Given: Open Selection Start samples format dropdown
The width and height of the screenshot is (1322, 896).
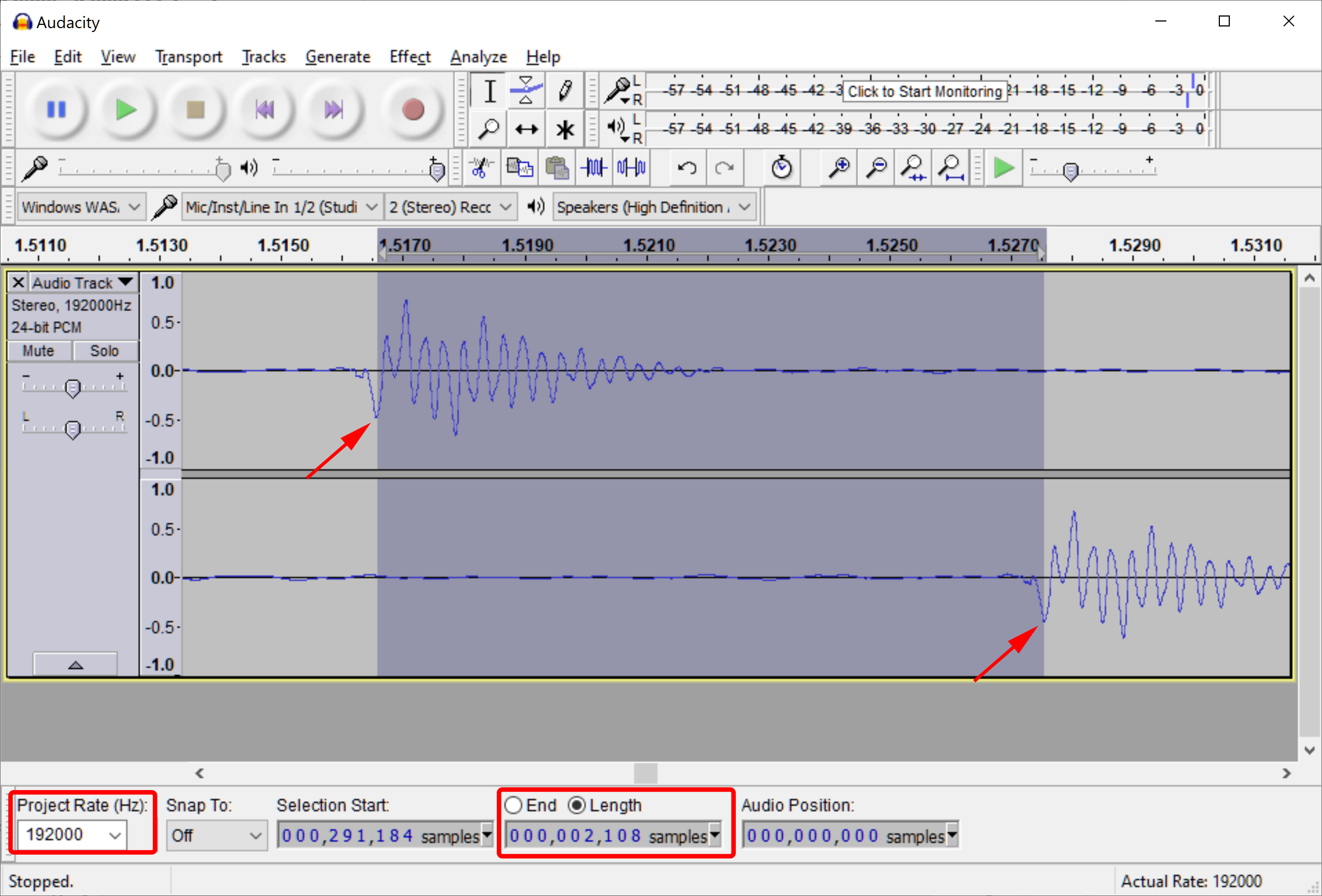Looking at the screenshot, I should pos(487,836).
